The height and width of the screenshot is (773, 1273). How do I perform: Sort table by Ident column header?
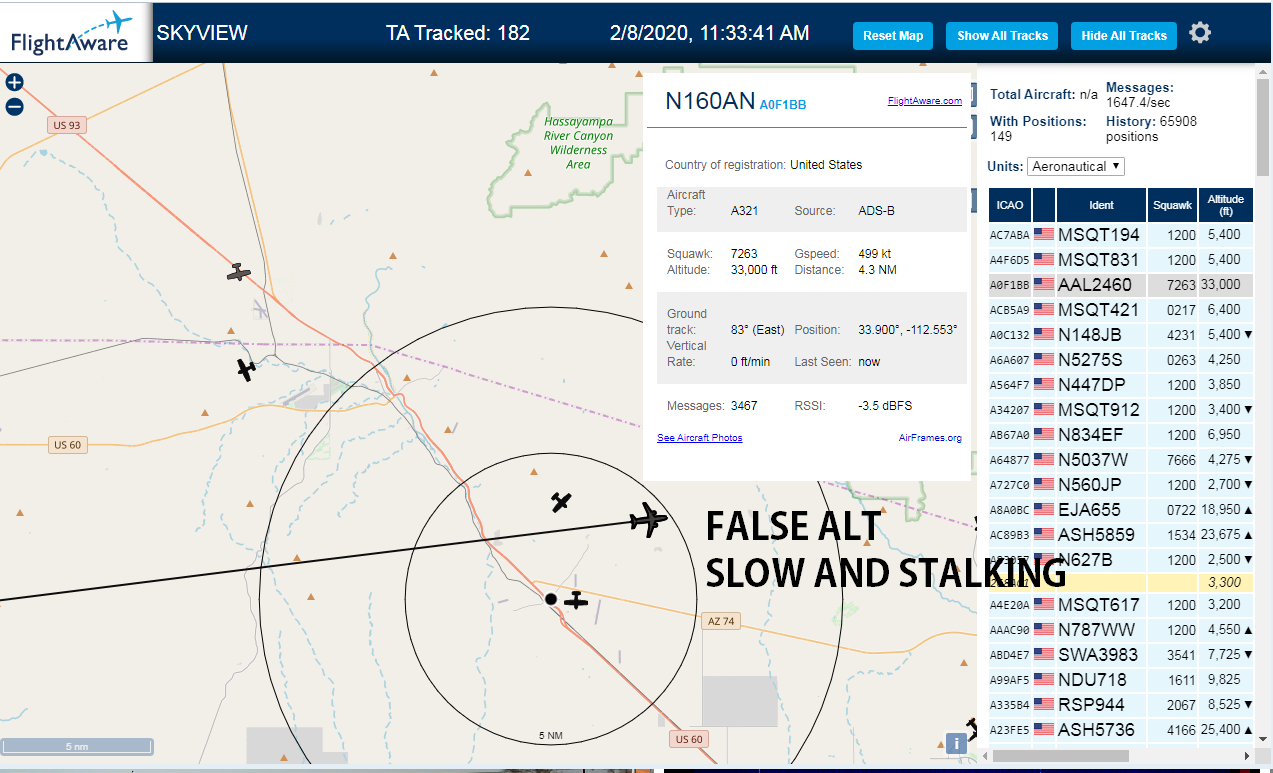click(x=1101, y=205)
